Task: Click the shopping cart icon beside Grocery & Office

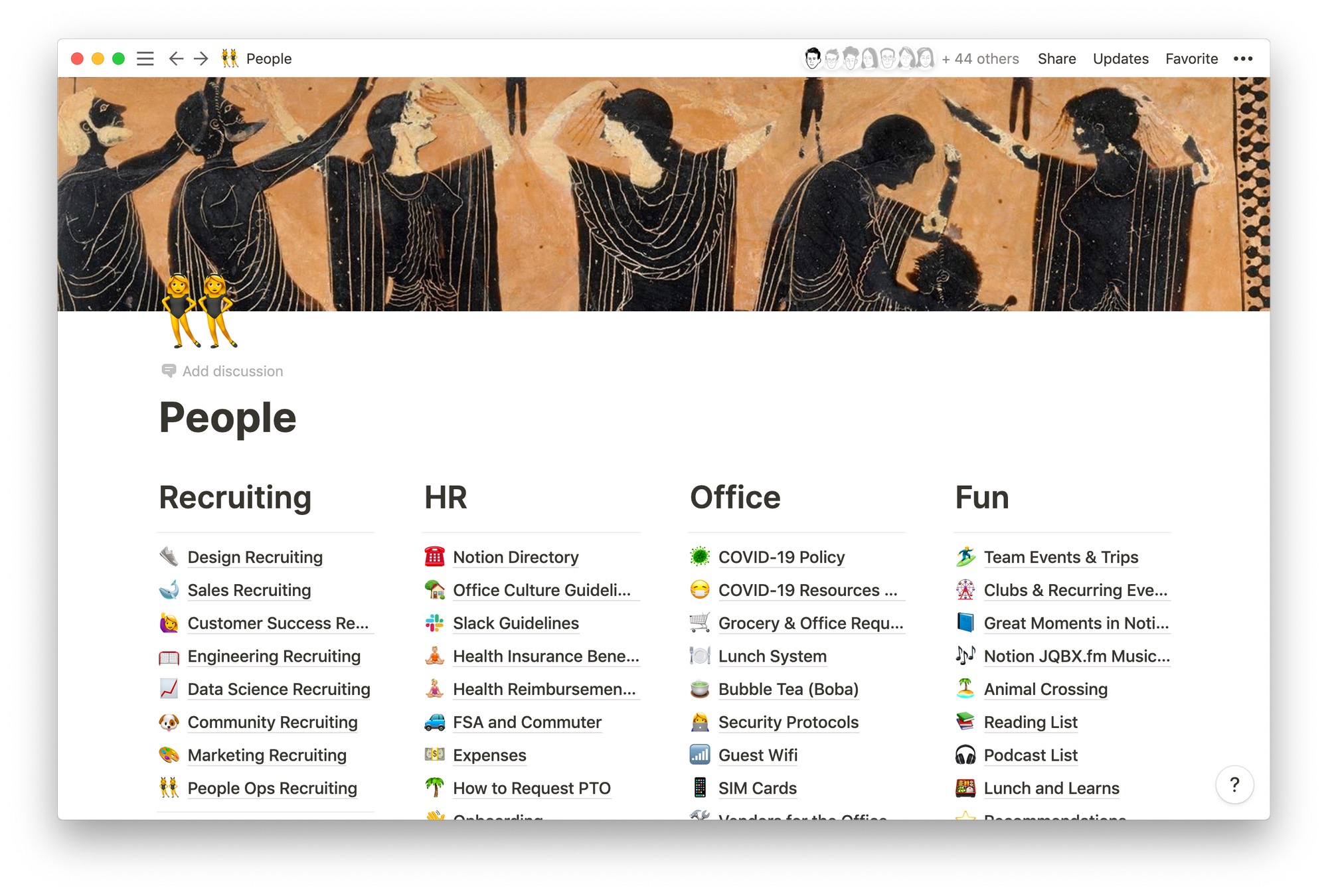Action: click(x=700, y=623)
